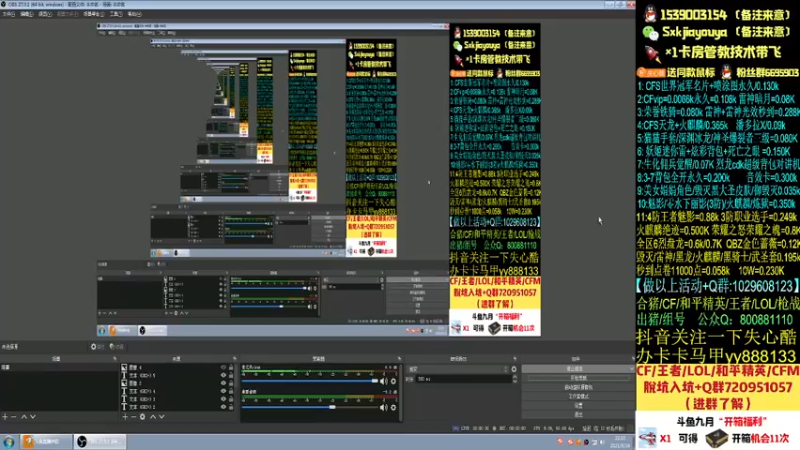The height and width of the screenshot is (450, 800).
Task: Open the orange app in the taskbar
Action: coord(46,442)
